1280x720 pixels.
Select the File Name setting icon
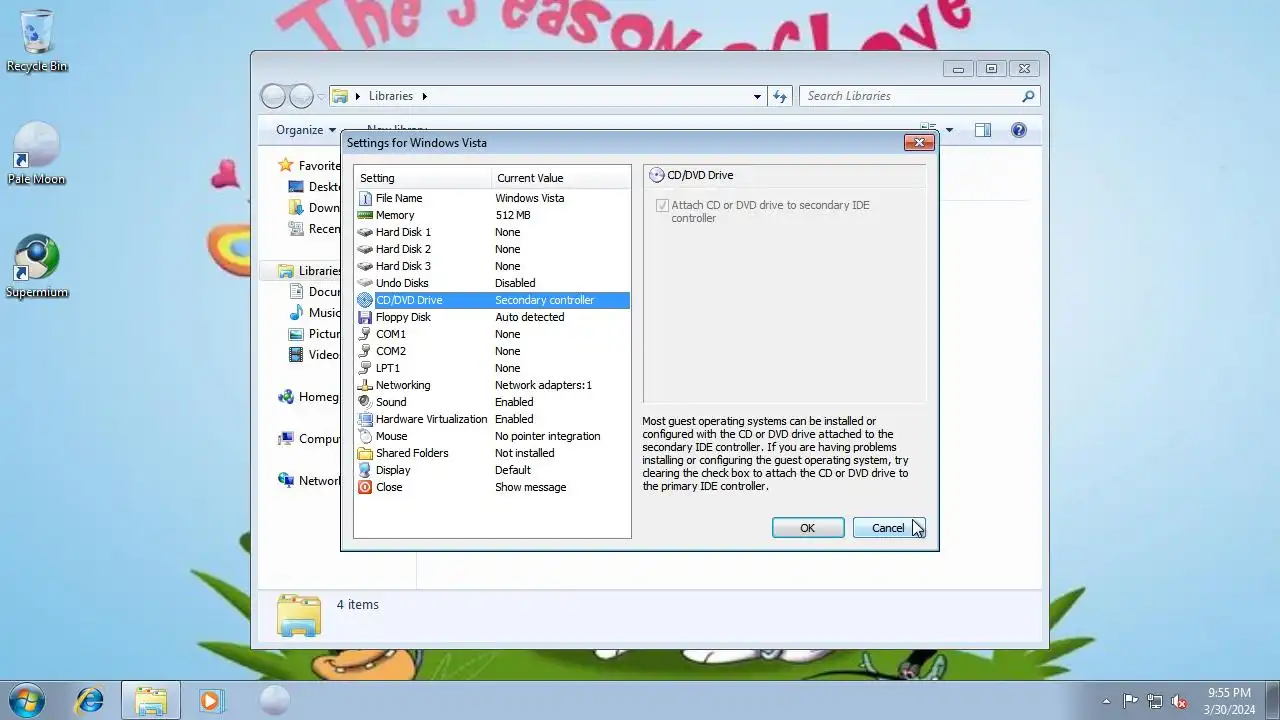pyautogui.click(x=365, y=198)
